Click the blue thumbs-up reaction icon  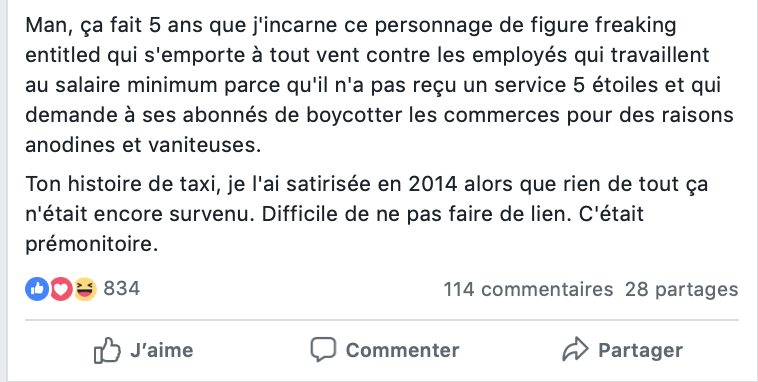[37, 289]
